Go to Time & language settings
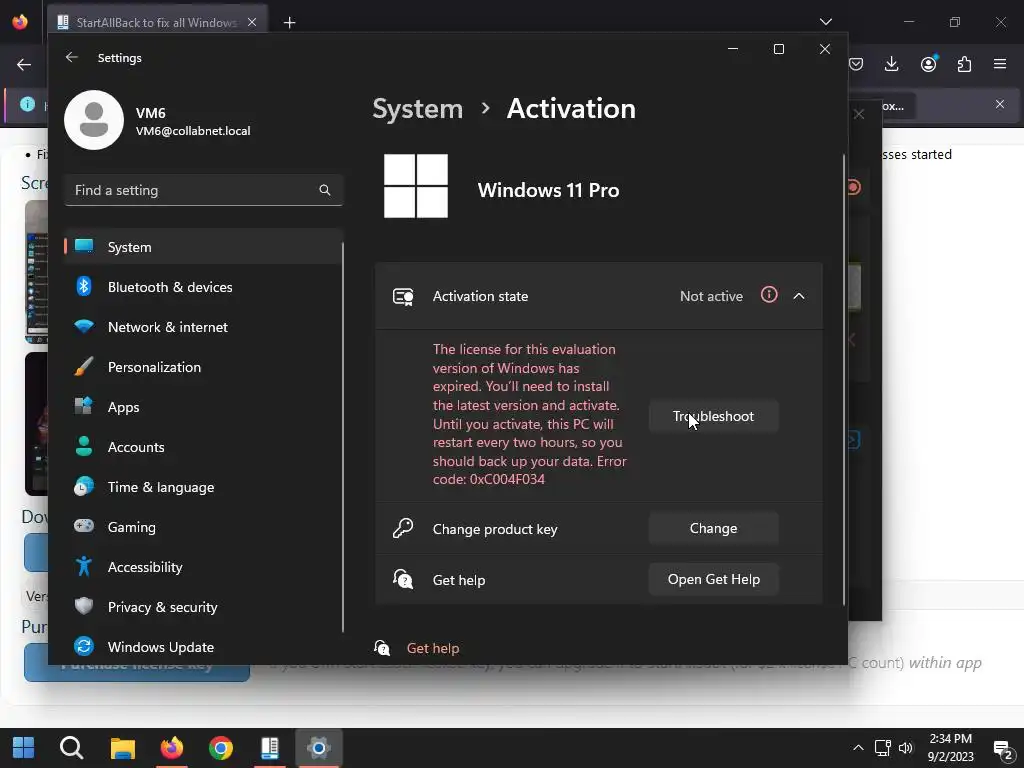The width and height of the screenshot is (1024, 768). click(x=203, y=487)
